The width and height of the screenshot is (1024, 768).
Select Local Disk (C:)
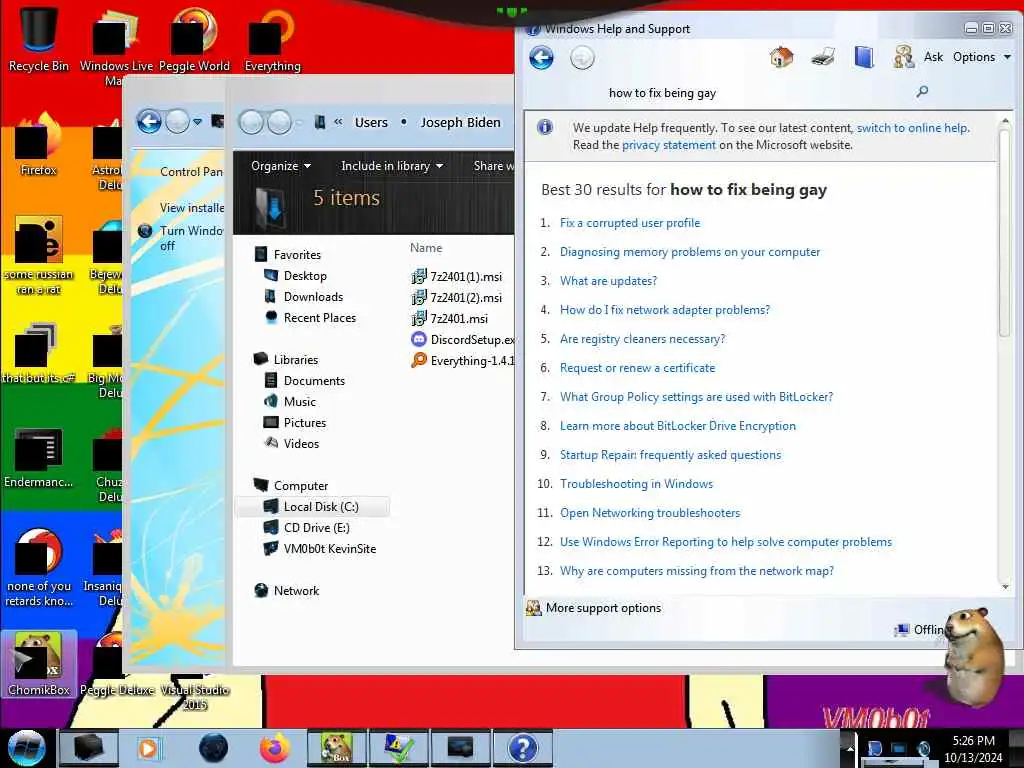pos(312,507)
